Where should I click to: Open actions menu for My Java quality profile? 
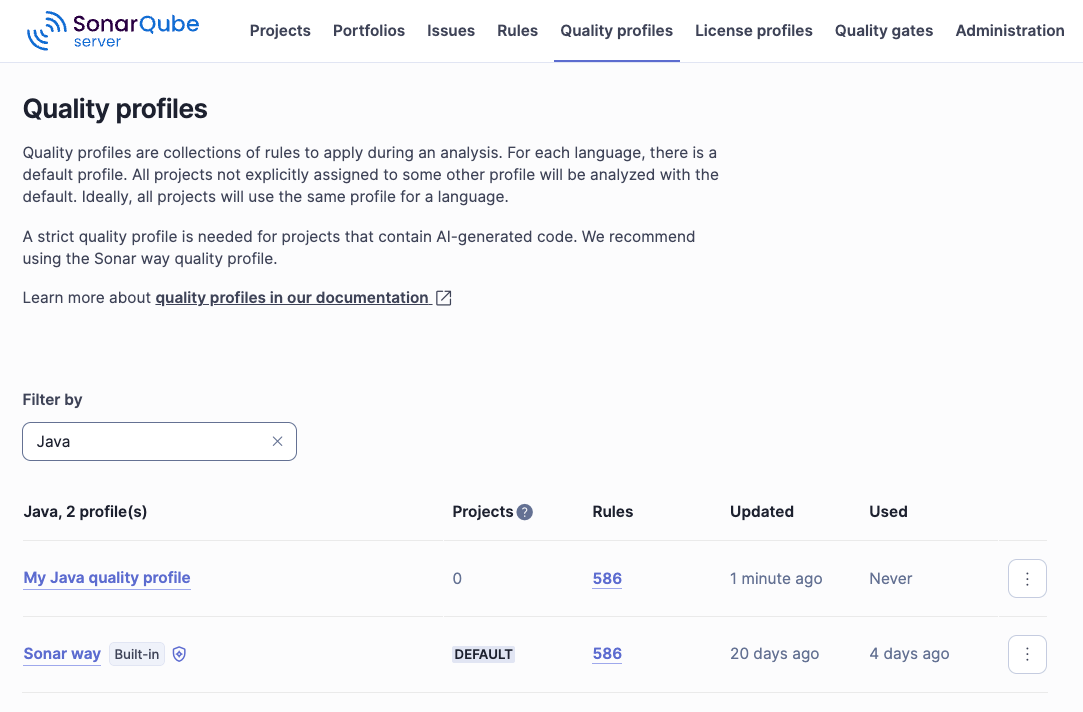coord(1027,578)
